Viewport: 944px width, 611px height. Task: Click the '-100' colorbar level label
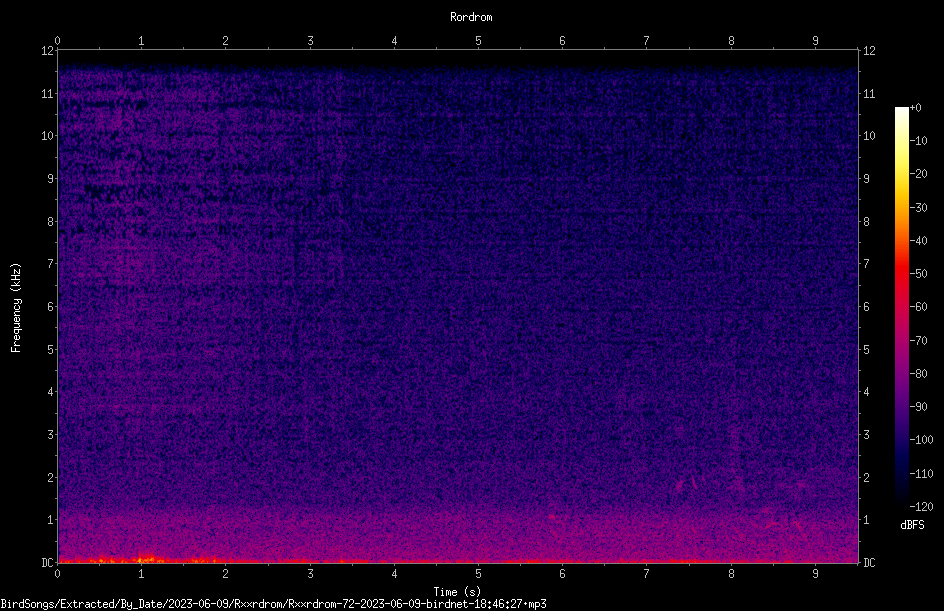click(922, 440)
